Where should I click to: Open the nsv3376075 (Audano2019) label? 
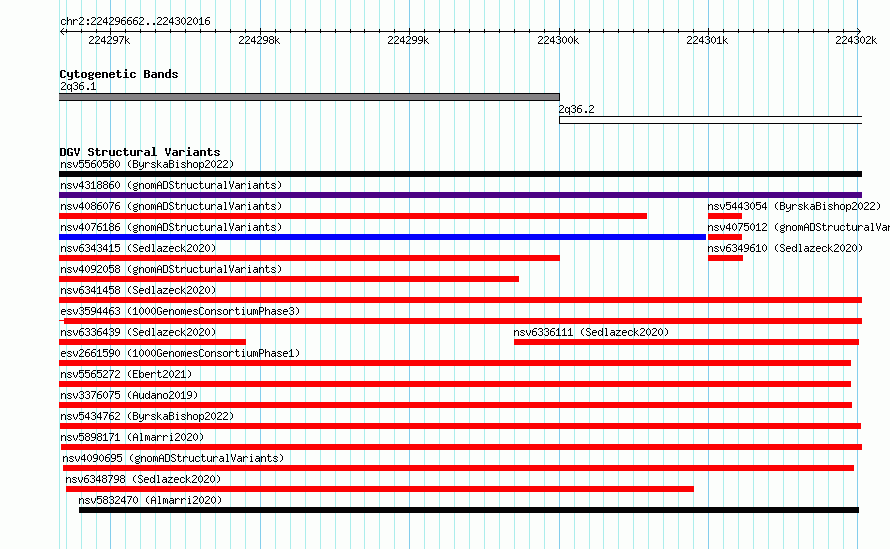(129, 395)
